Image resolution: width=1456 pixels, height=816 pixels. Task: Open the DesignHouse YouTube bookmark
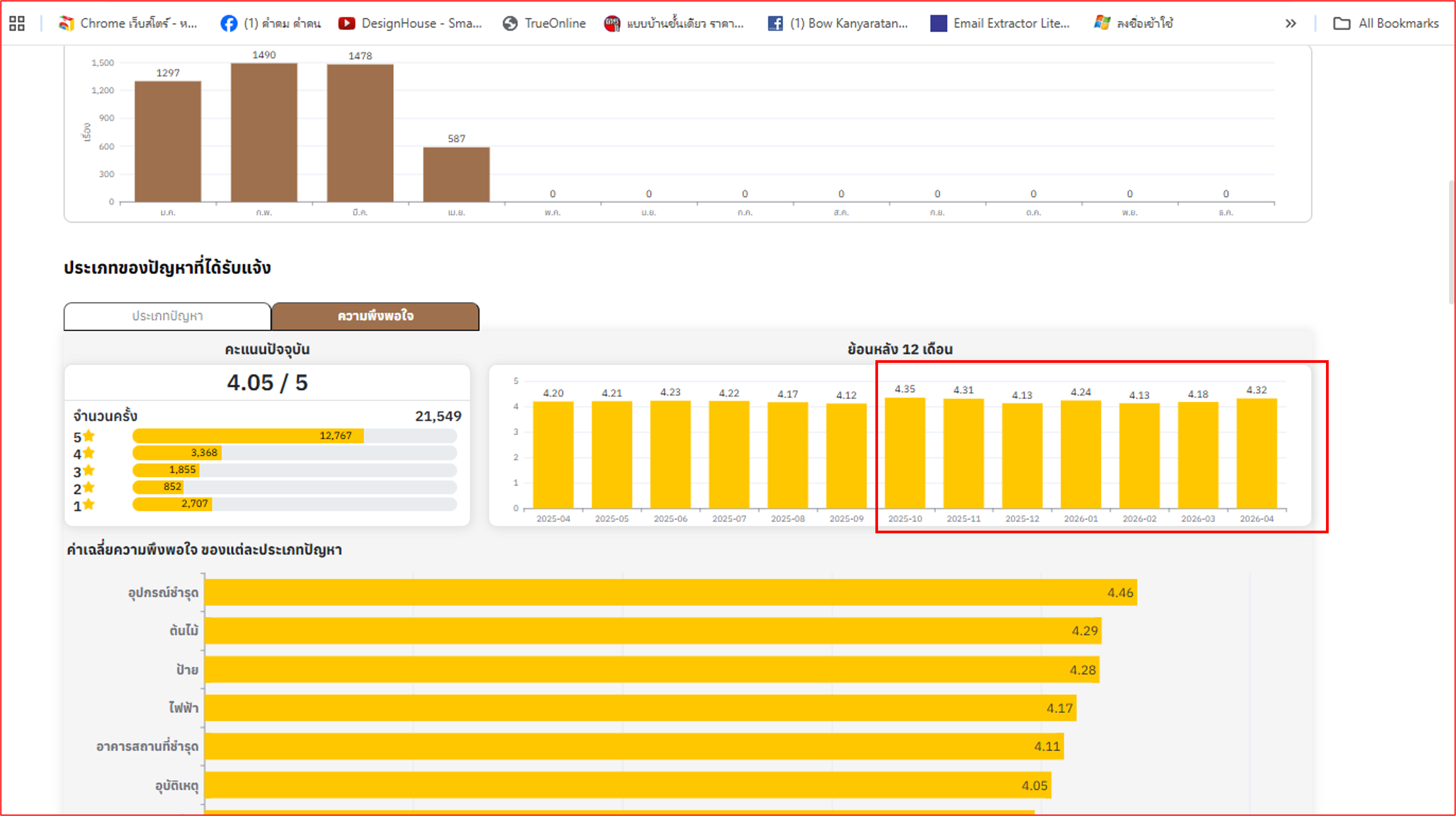410,23
